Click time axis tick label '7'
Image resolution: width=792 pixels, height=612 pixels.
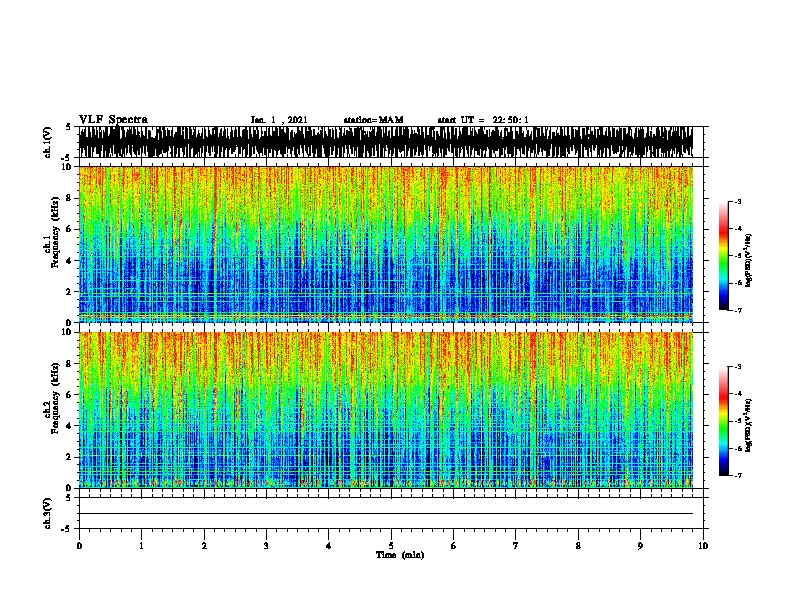[516, 546]
